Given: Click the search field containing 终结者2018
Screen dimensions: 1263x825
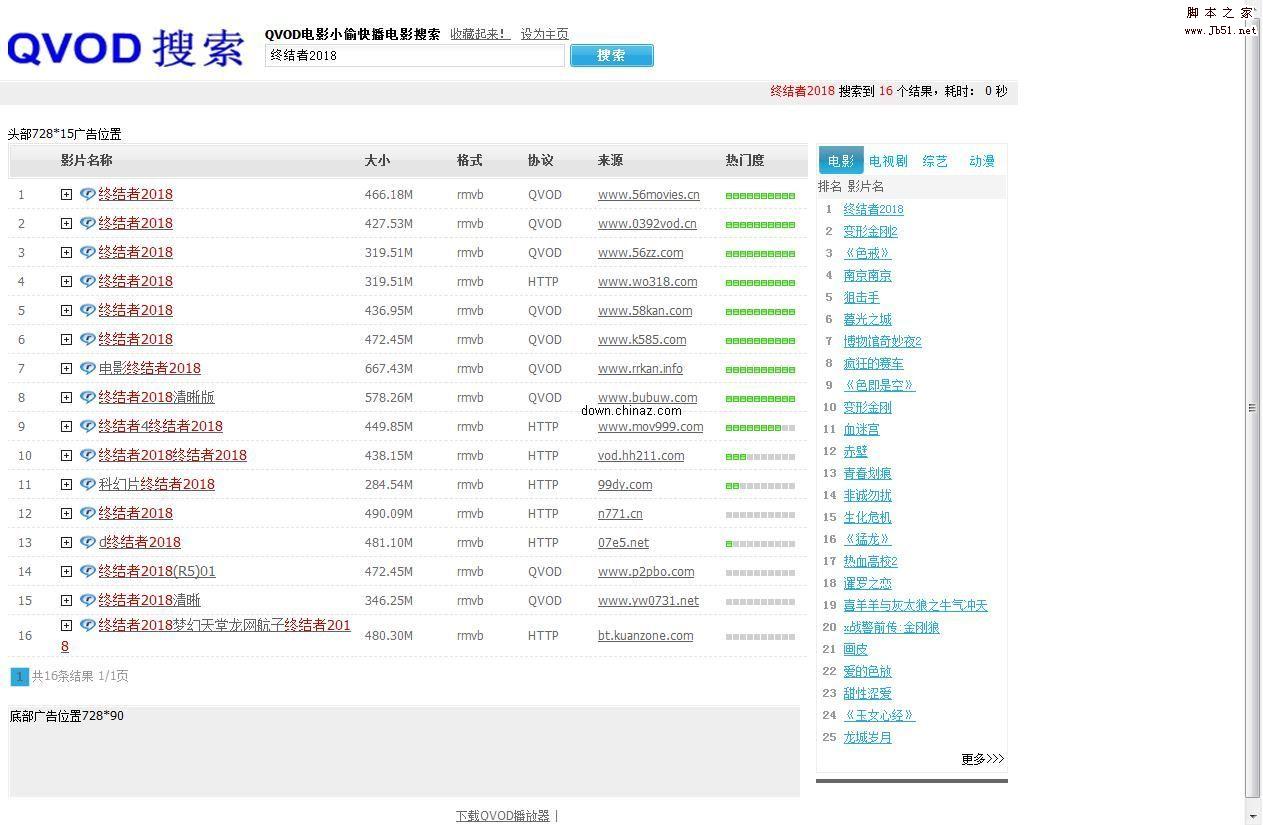Looking at the screenshot, I should click(414, 56).
